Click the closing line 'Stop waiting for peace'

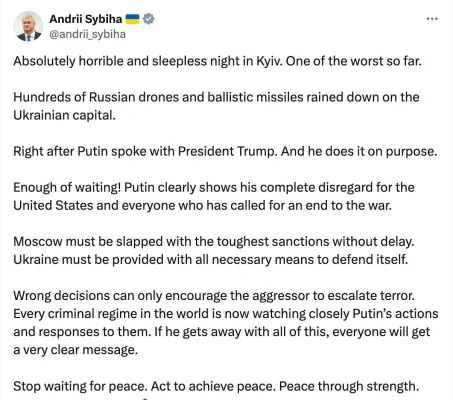[x=216, y=386]
